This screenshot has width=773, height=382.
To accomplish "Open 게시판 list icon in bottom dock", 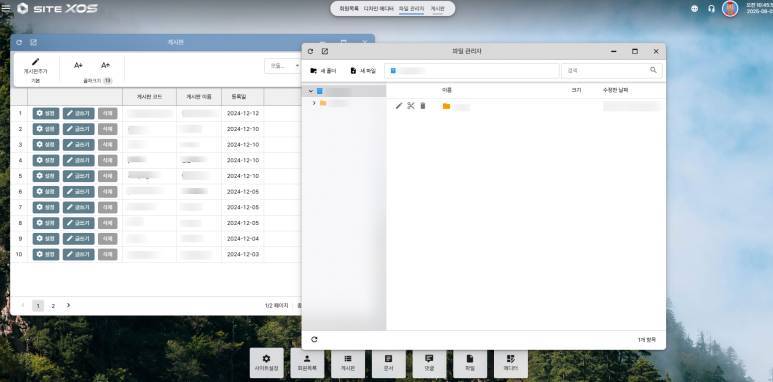I will click(348, 363).
